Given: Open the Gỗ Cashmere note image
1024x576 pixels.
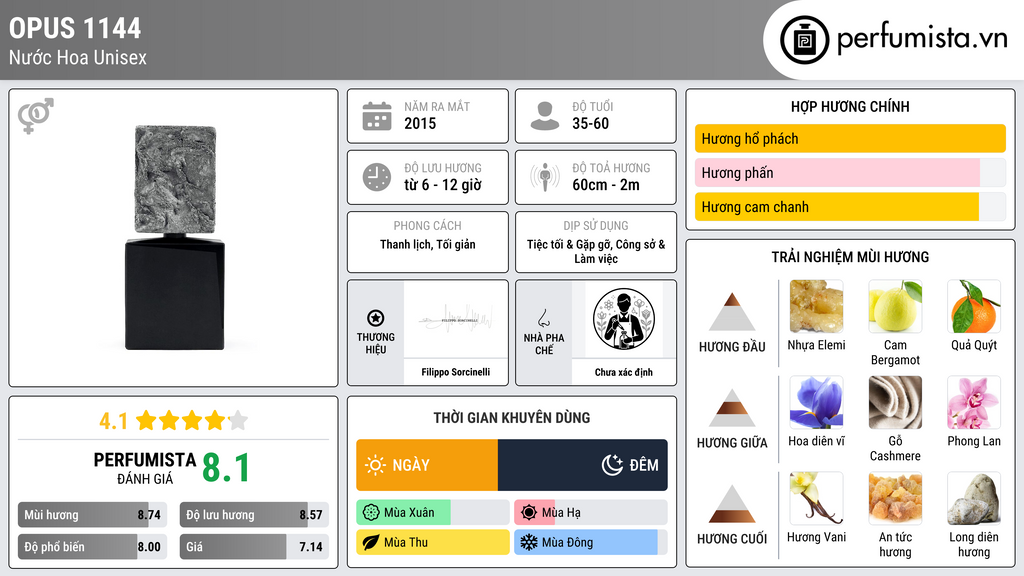Looking at the screenshot, I should click(x=895, y=402).
